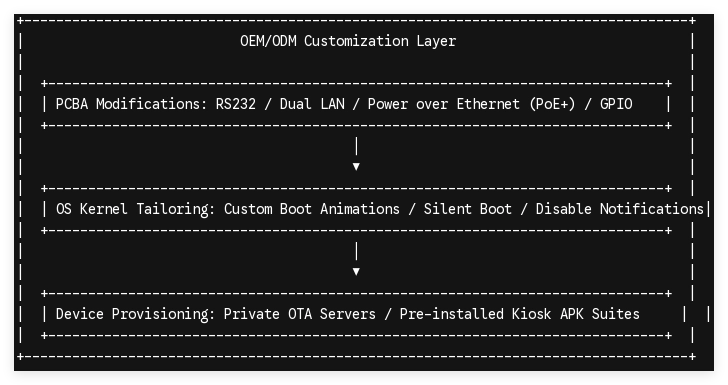
Task: Click the GPIO label
Action: click(616, 104)
